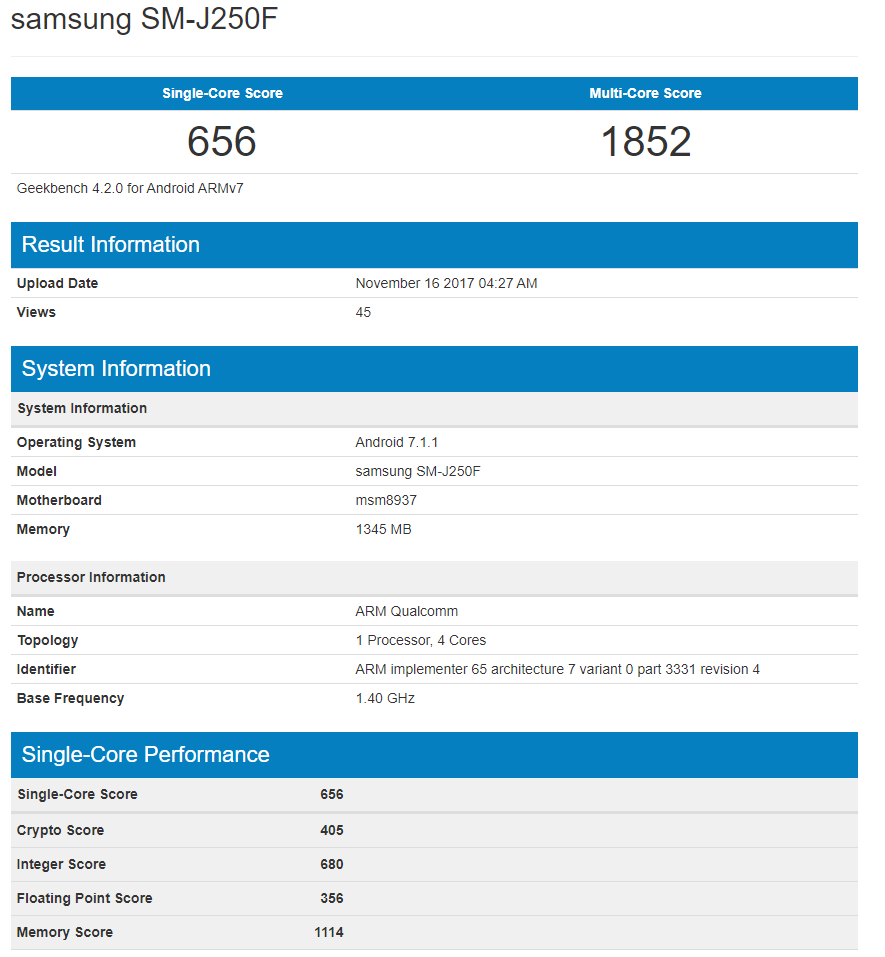The width and height of the screenshot is (885, 957).
Task: Click the blue System Information section header
Action: pyautogui.click(x=434, y=369)
